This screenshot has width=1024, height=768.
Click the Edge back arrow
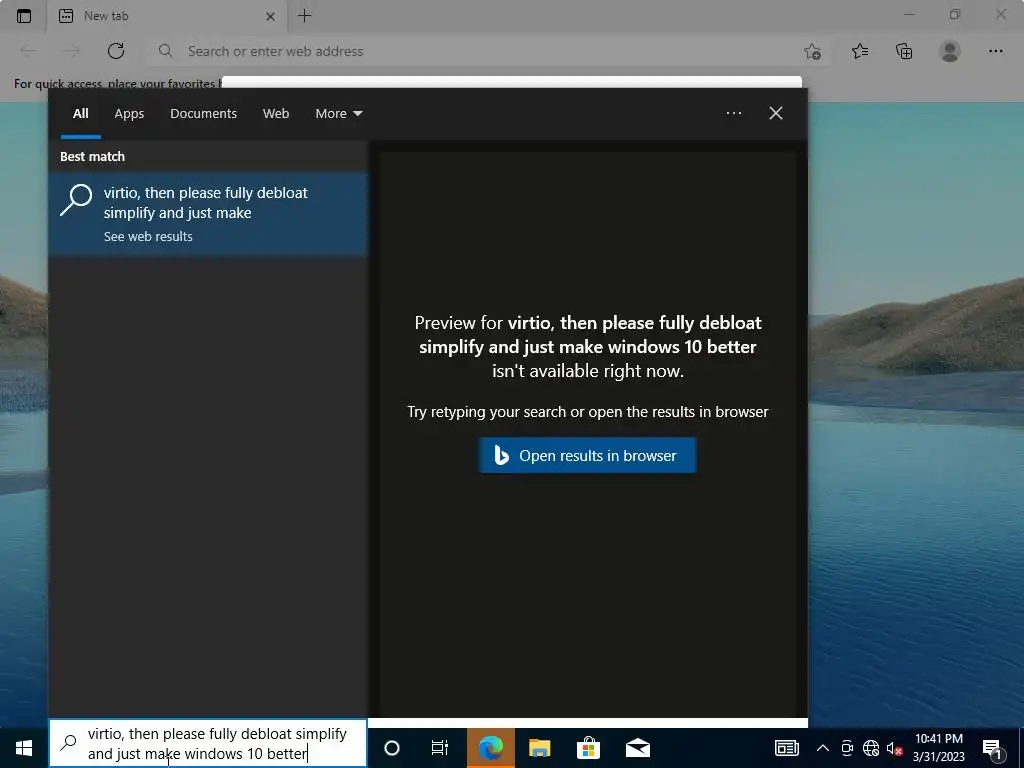pos(28,51)
